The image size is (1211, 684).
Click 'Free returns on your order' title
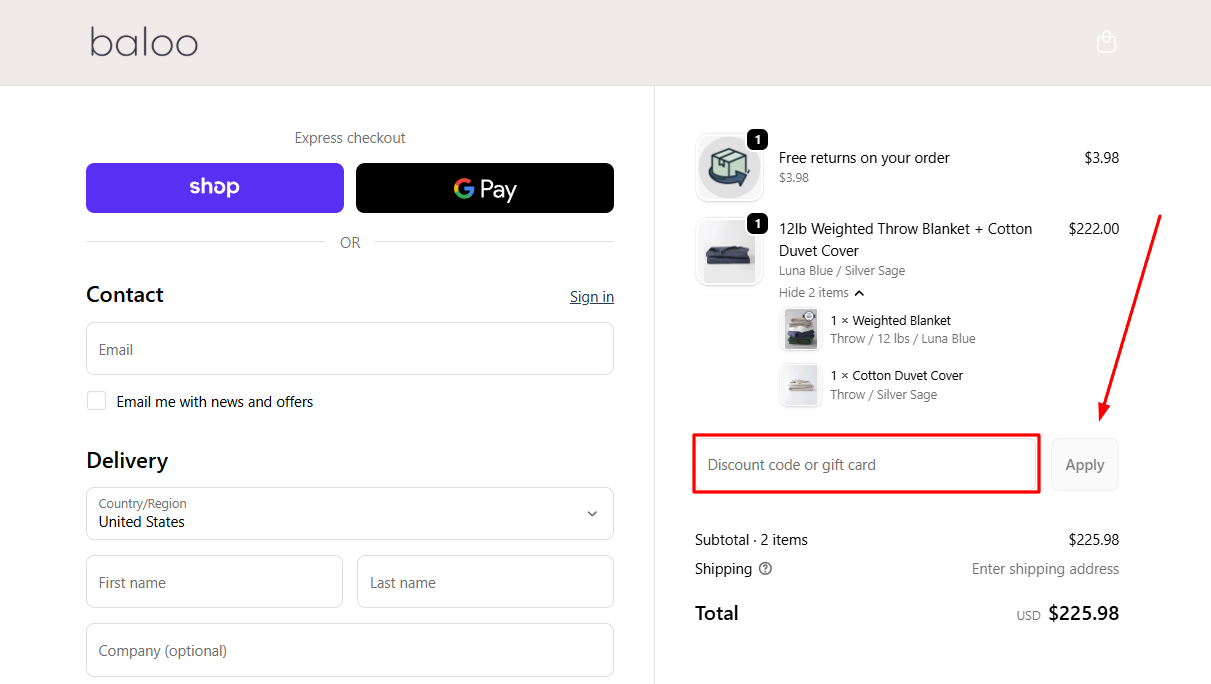(x=864, y=158)
